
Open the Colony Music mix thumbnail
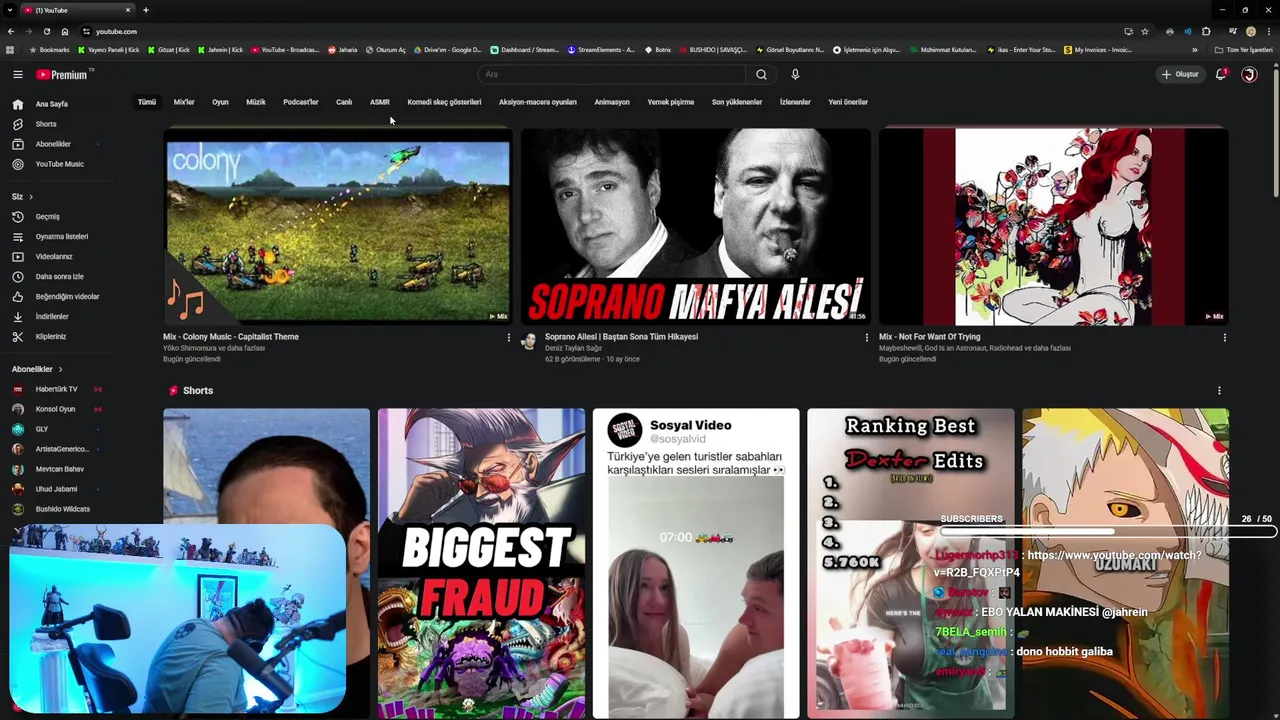[x=337, y=226]
